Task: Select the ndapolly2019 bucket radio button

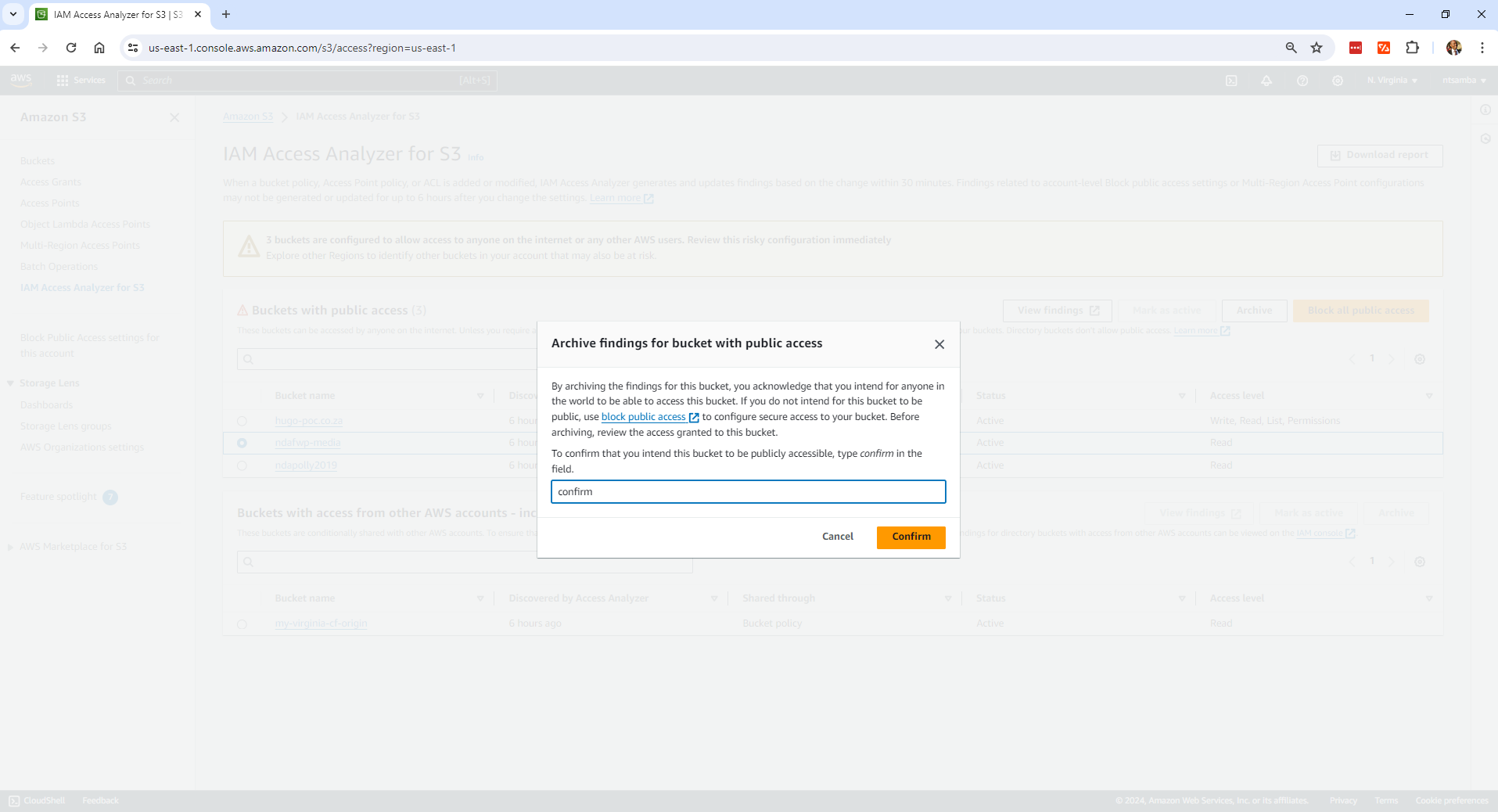Action: pos(242,465)
